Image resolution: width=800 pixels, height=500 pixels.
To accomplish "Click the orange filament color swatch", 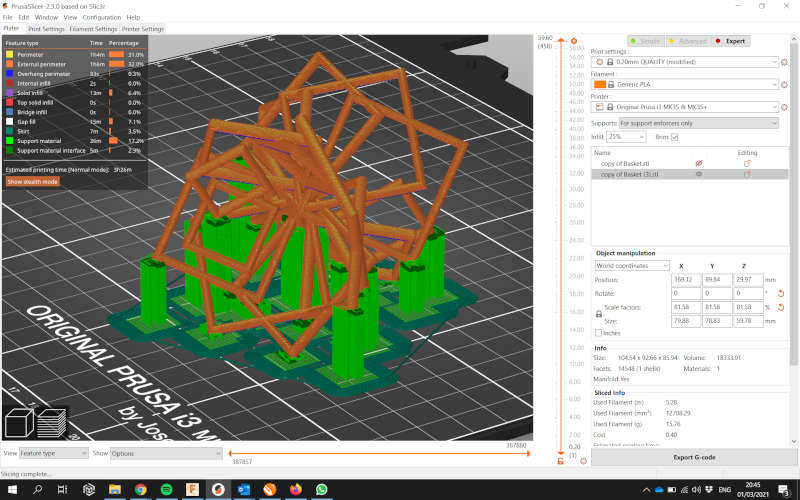I will [x=599, y=84].
